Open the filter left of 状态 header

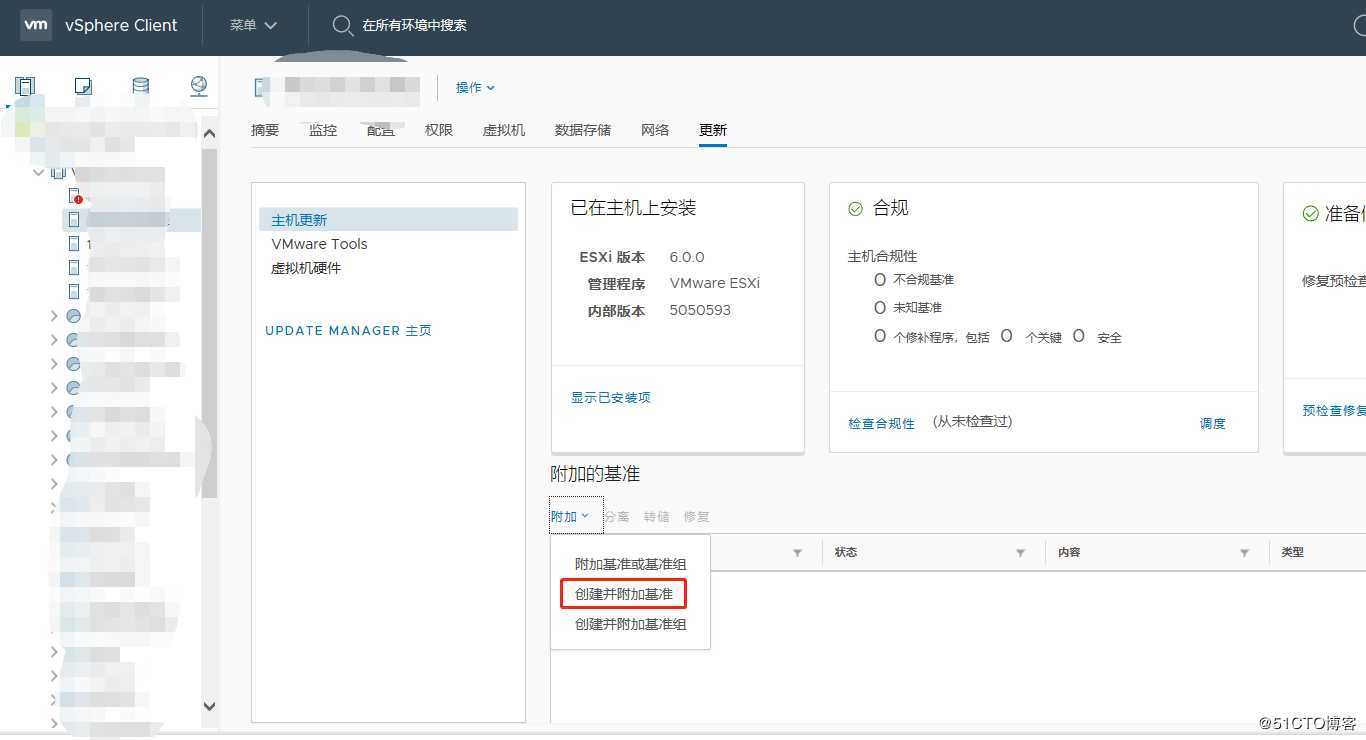pos(797,553)
